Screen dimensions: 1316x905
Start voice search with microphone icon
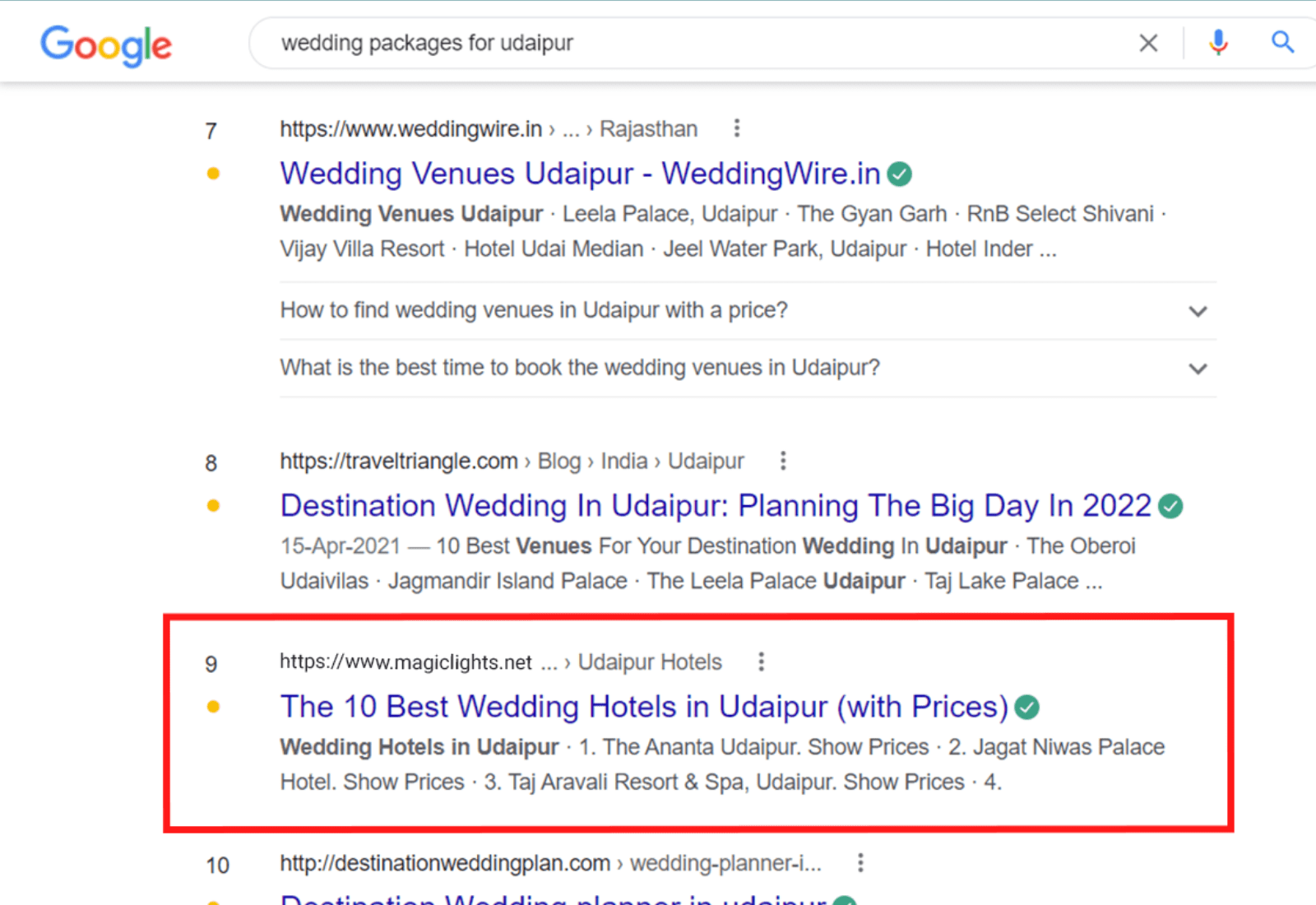pos(1218,42)
